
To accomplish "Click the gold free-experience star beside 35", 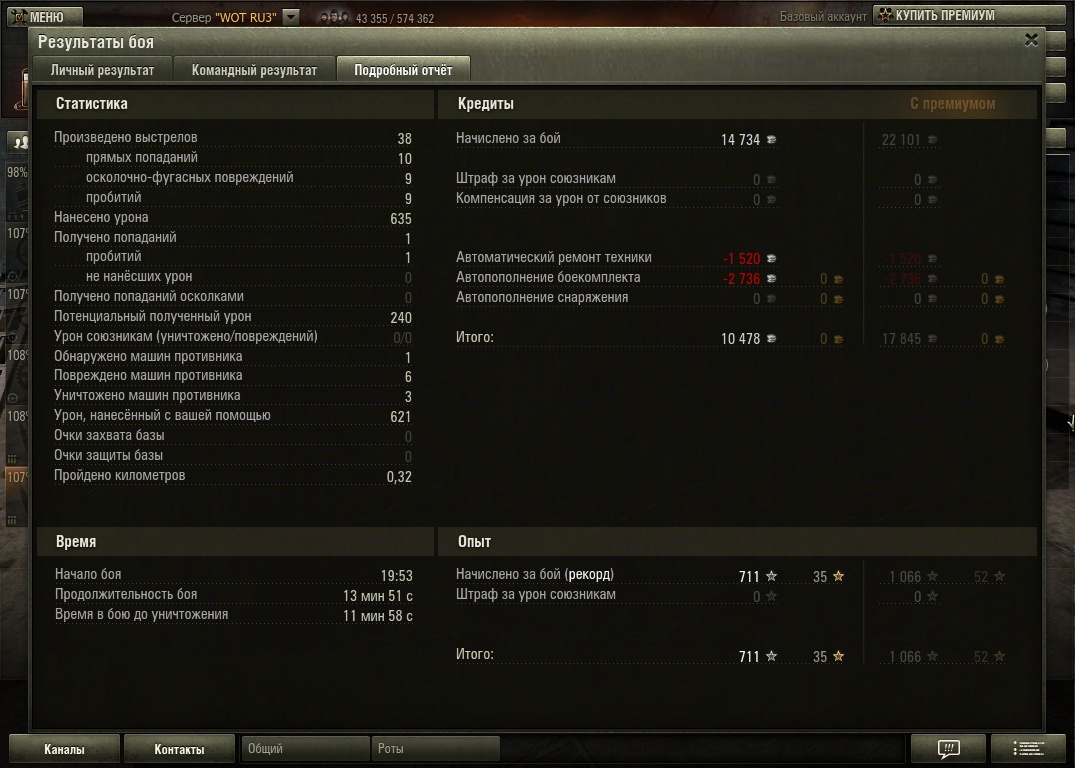I will [x=838, y=577].
